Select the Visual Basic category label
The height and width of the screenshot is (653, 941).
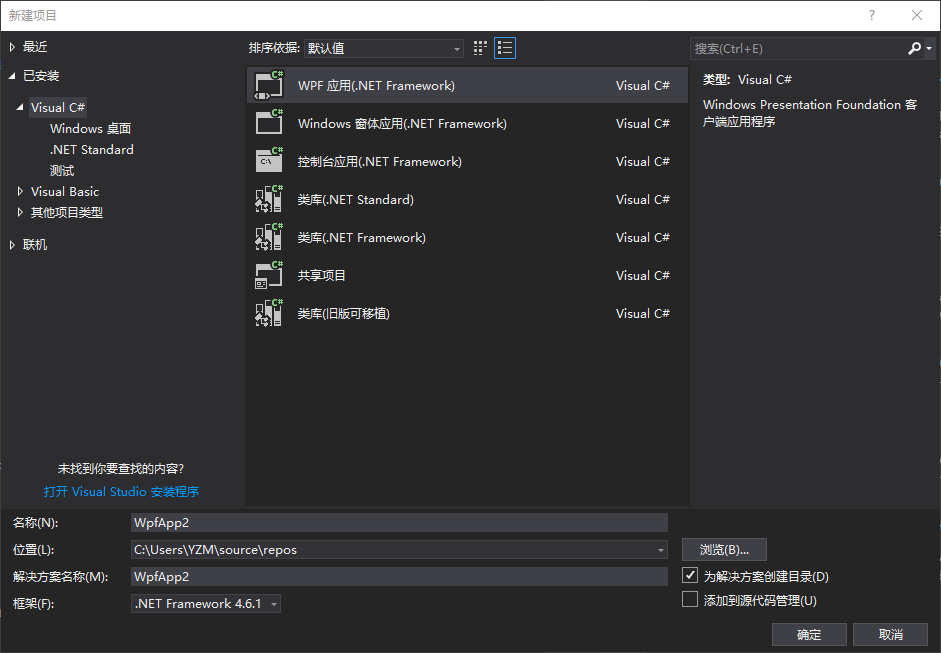pos(65,191)
